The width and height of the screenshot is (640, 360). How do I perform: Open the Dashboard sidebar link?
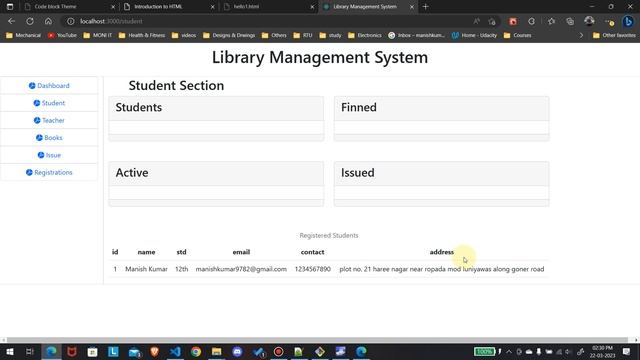pyautogui.click(x=49, y=86)
